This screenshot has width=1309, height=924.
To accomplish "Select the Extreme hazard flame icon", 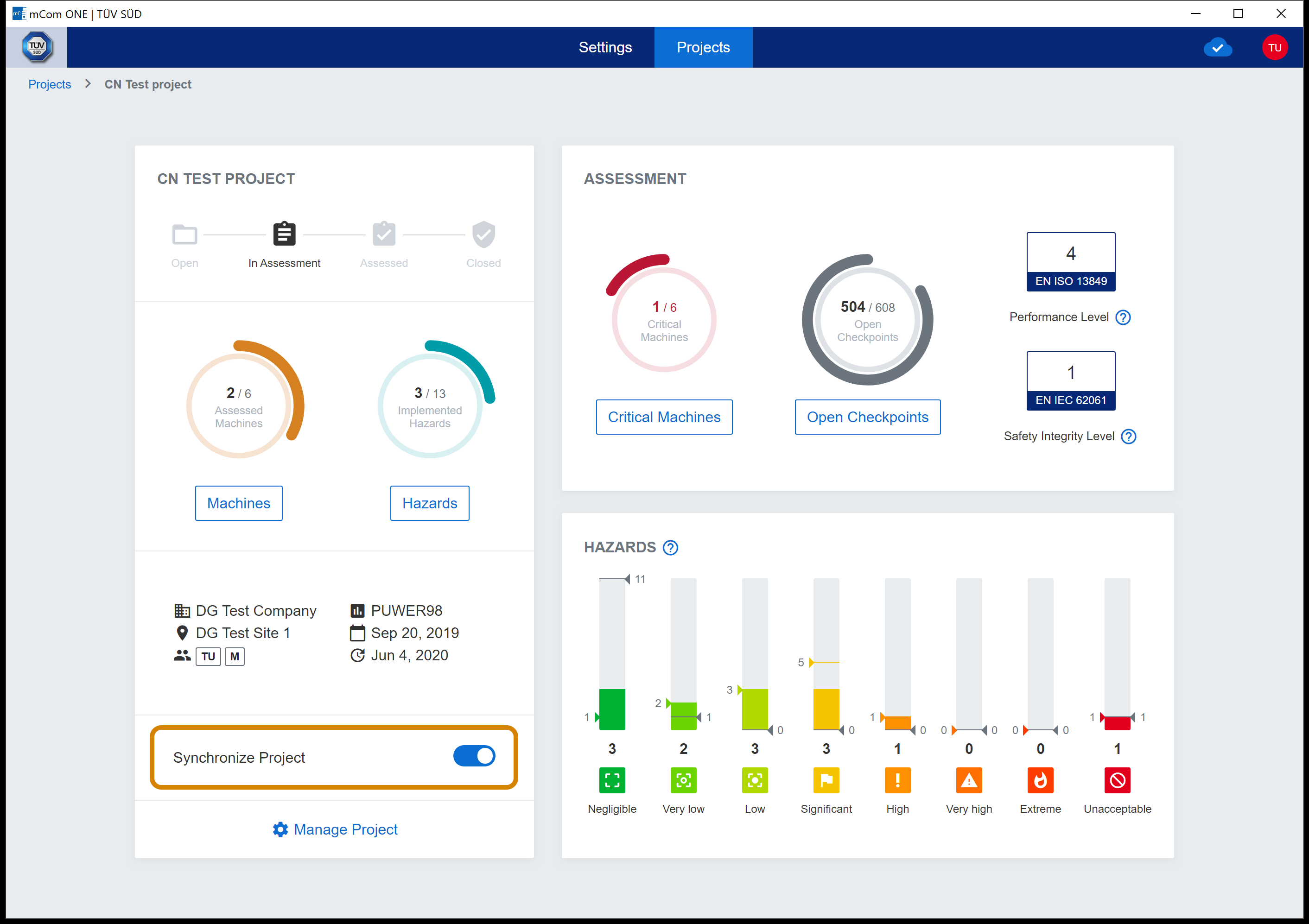I will coord(1040,780).
